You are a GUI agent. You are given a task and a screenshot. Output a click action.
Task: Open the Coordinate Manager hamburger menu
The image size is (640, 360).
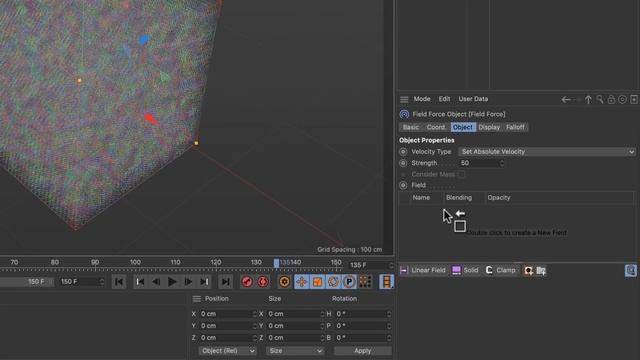click(196, 299)
